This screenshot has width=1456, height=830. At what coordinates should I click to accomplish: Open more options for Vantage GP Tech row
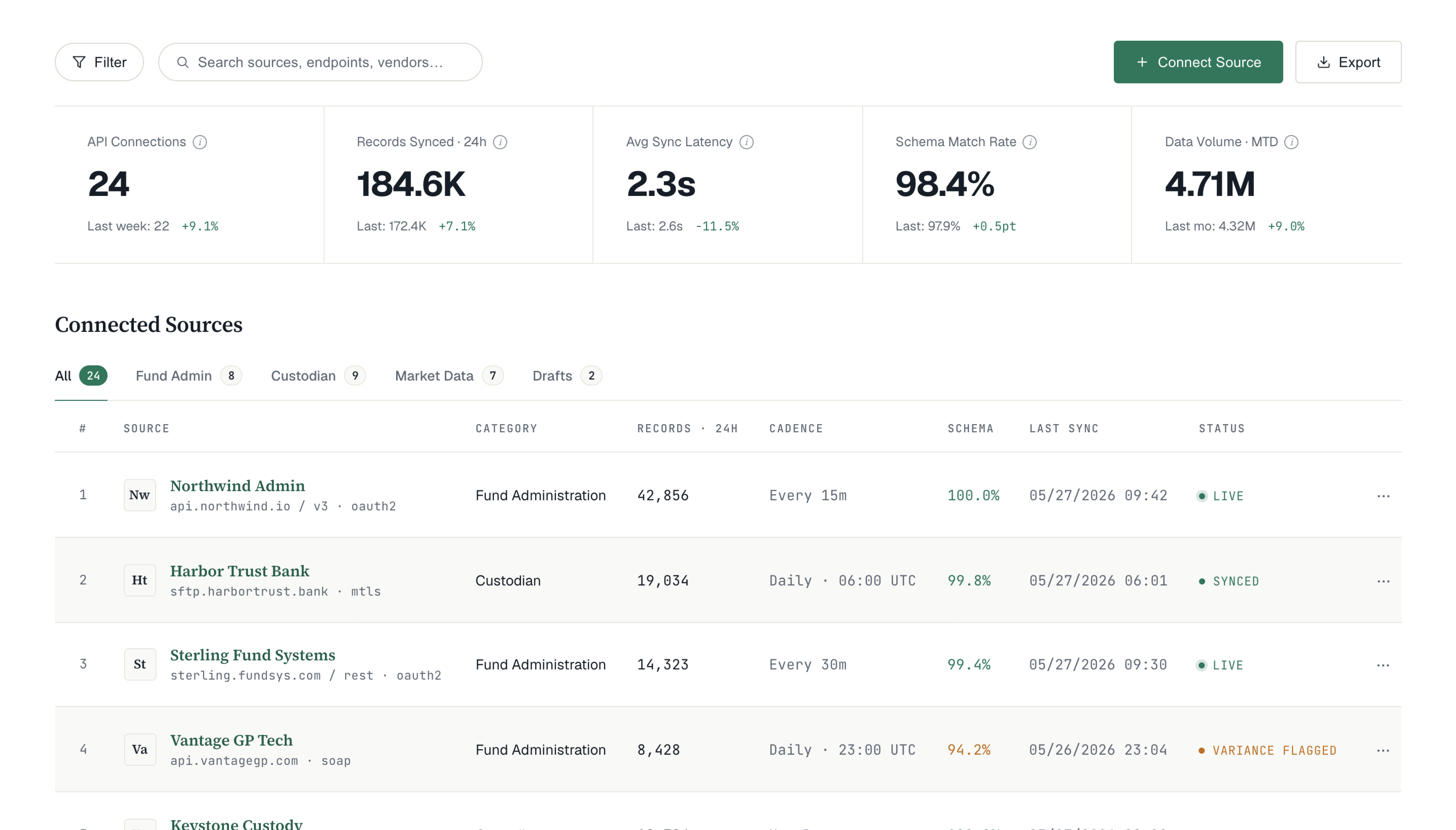pos(1383,751)
